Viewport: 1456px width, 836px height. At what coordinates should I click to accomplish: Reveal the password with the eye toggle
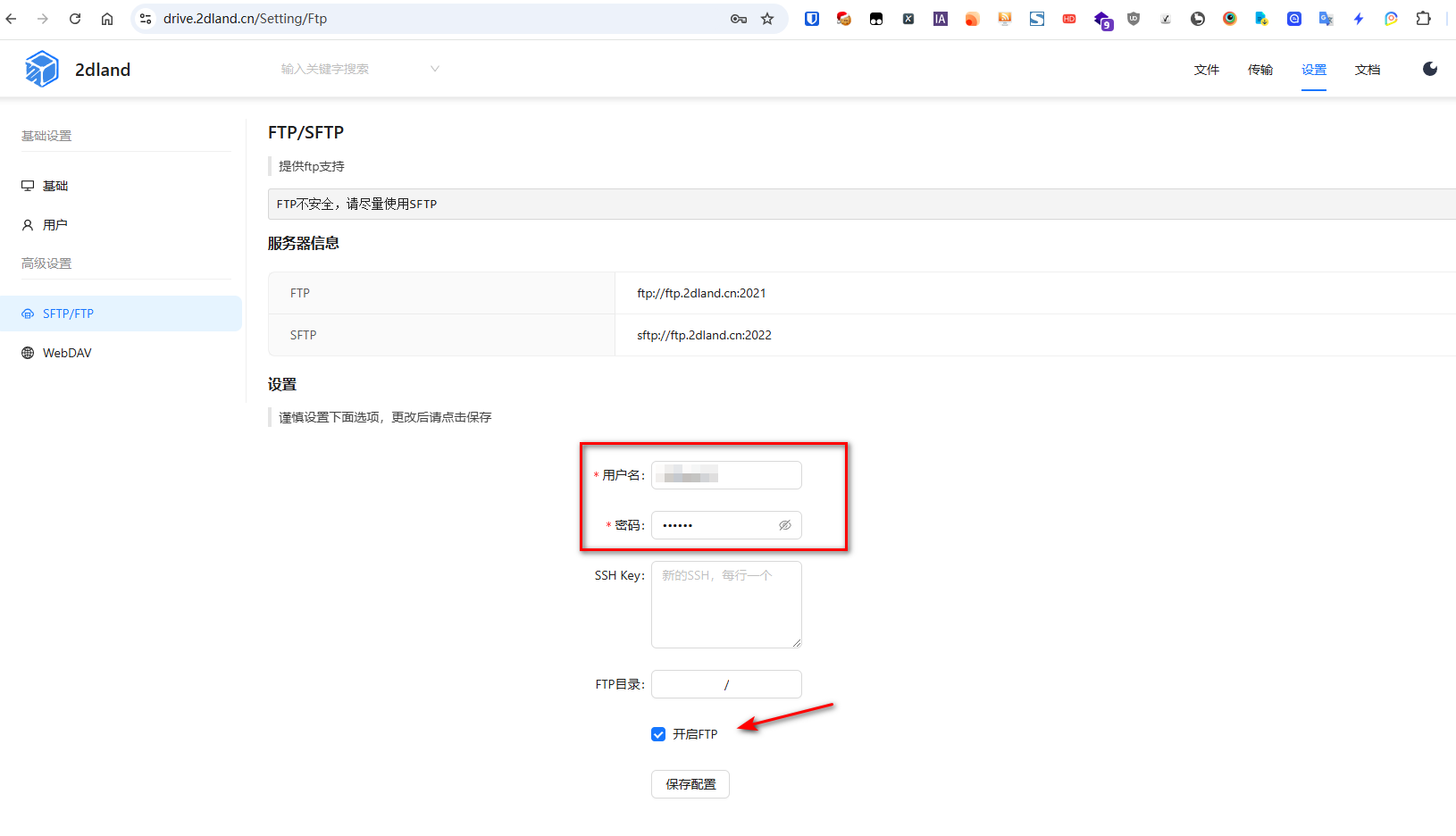click(x=785, y=524)
